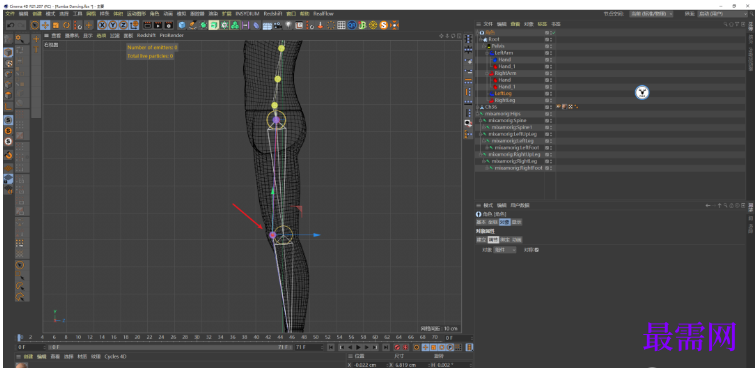Select the RightLeg component

tap(505, 100)
